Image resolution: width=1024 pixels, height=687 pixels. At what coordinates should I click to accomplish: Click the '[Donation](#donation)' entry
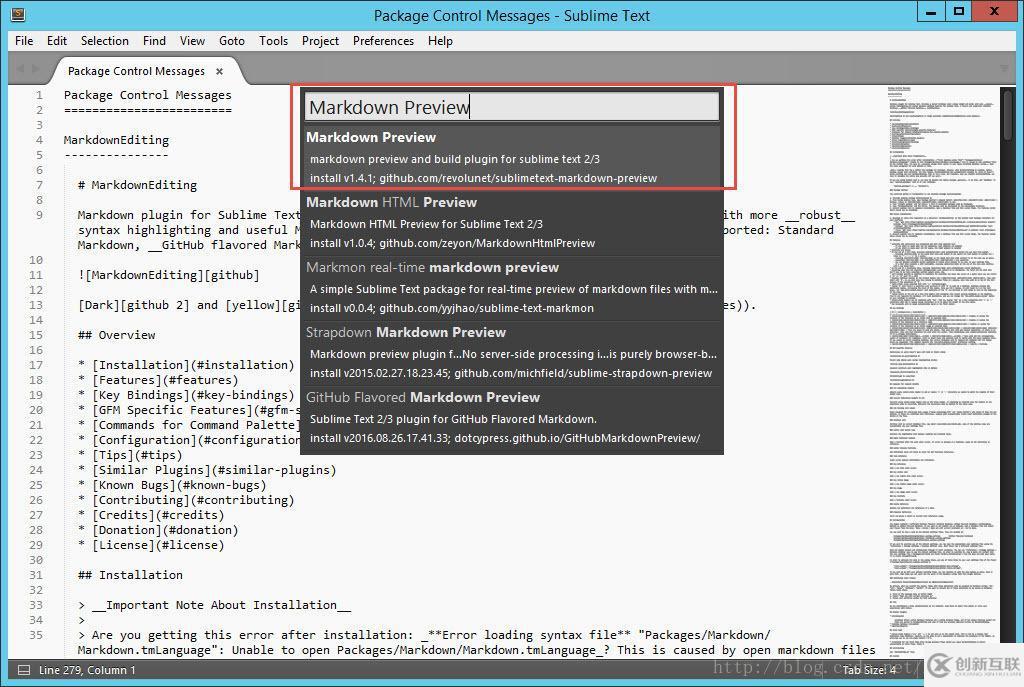click(x=165, y=530)
